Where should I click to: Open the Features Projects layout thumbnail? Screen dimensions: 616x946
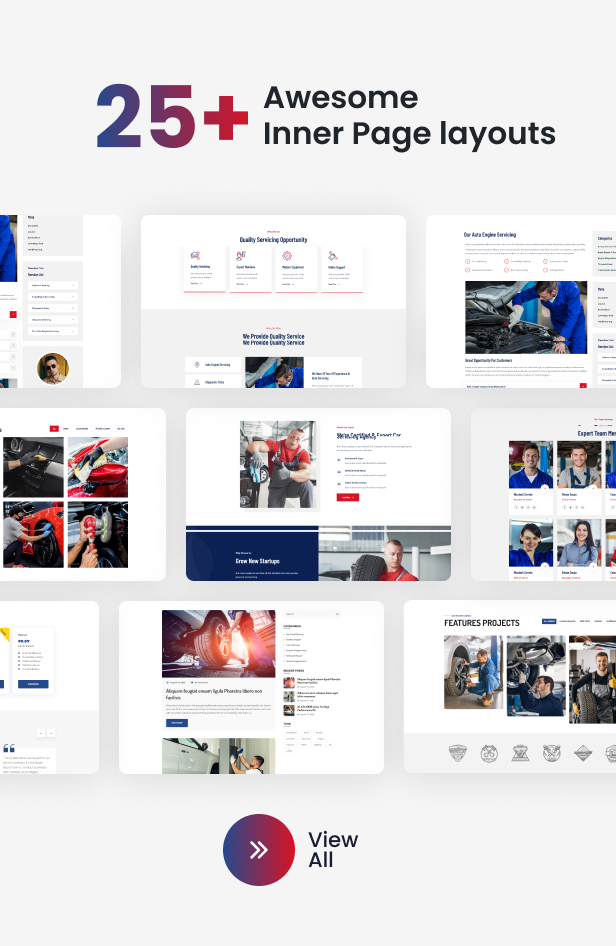tap(510, 687)
